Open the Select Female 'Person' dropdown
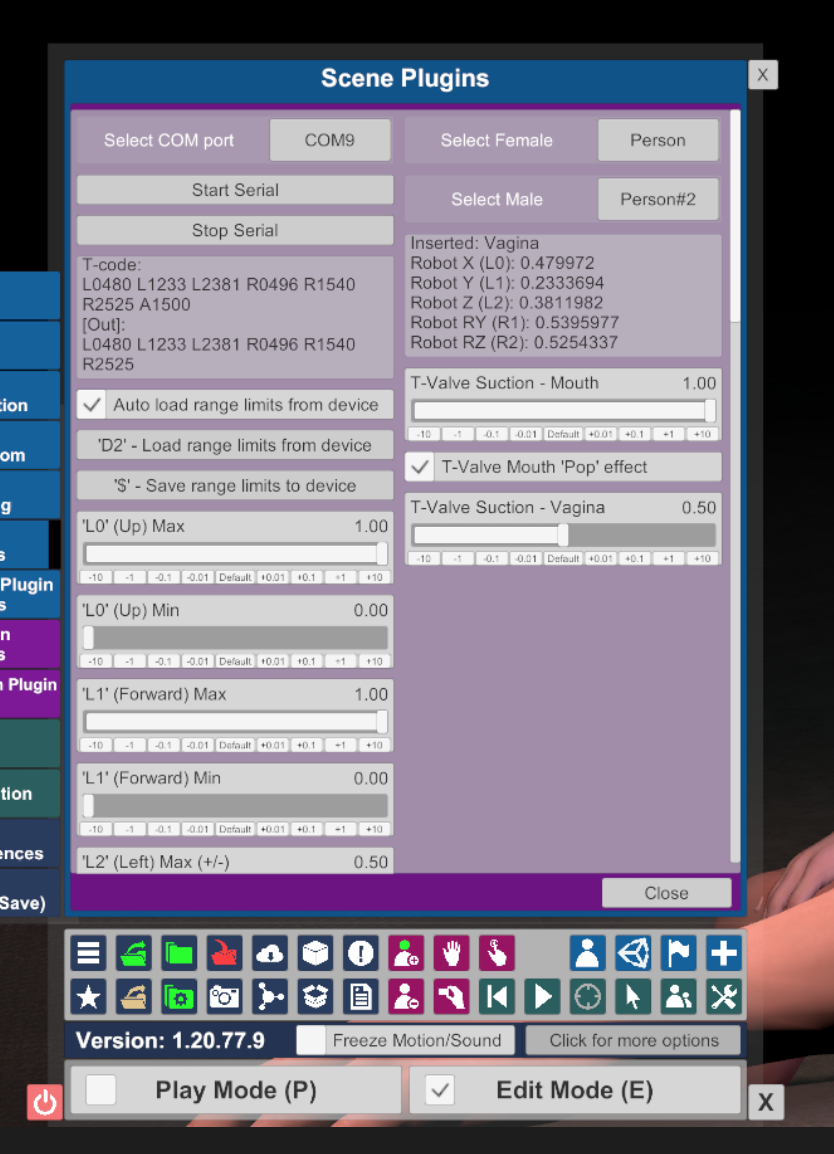Viewport: 834px width, 1154px height. point(658,140)
